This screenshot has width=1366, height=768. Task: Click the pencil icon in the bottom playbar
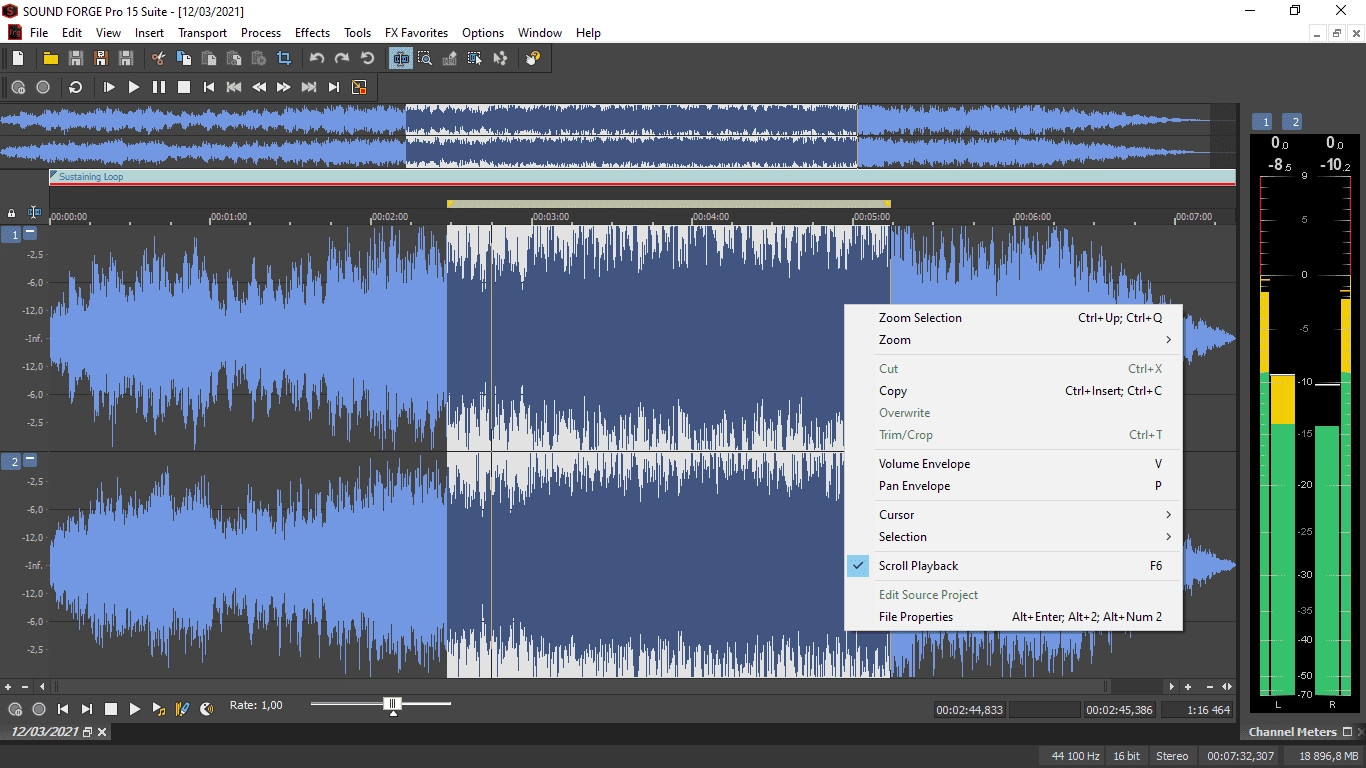click(x=183, y=709)
